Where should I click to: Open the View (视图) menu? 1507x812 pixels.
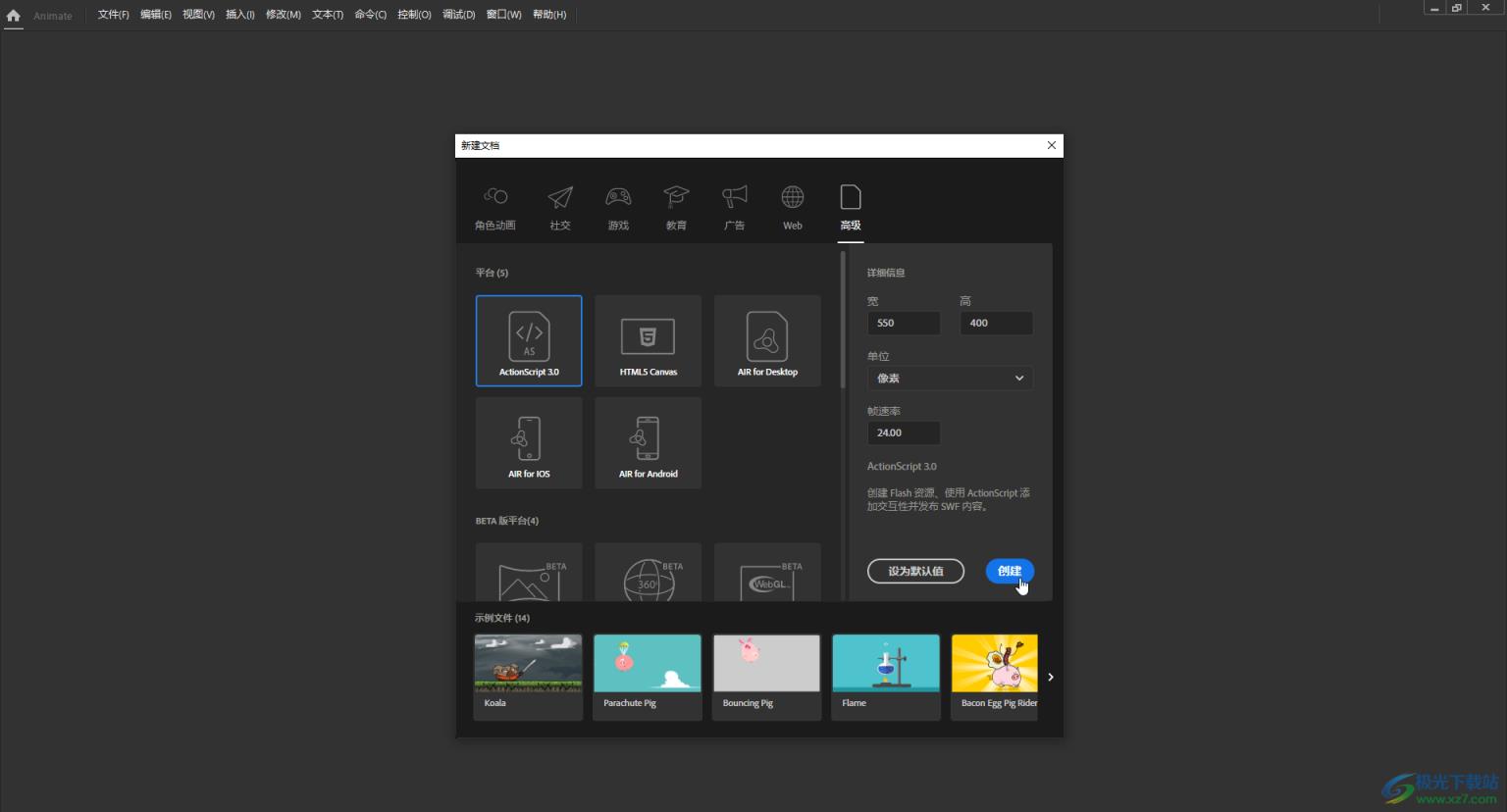(198, 15)
